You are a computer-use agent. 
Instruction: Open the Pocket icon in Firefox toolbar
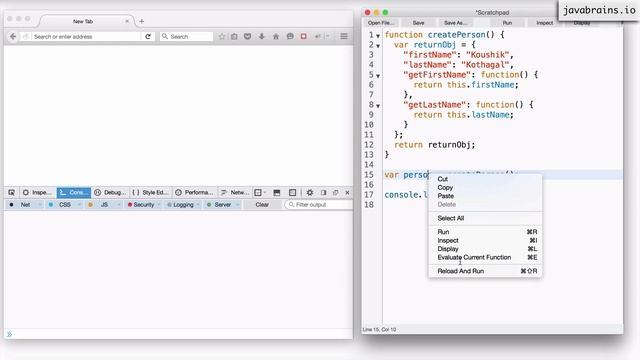247,36
